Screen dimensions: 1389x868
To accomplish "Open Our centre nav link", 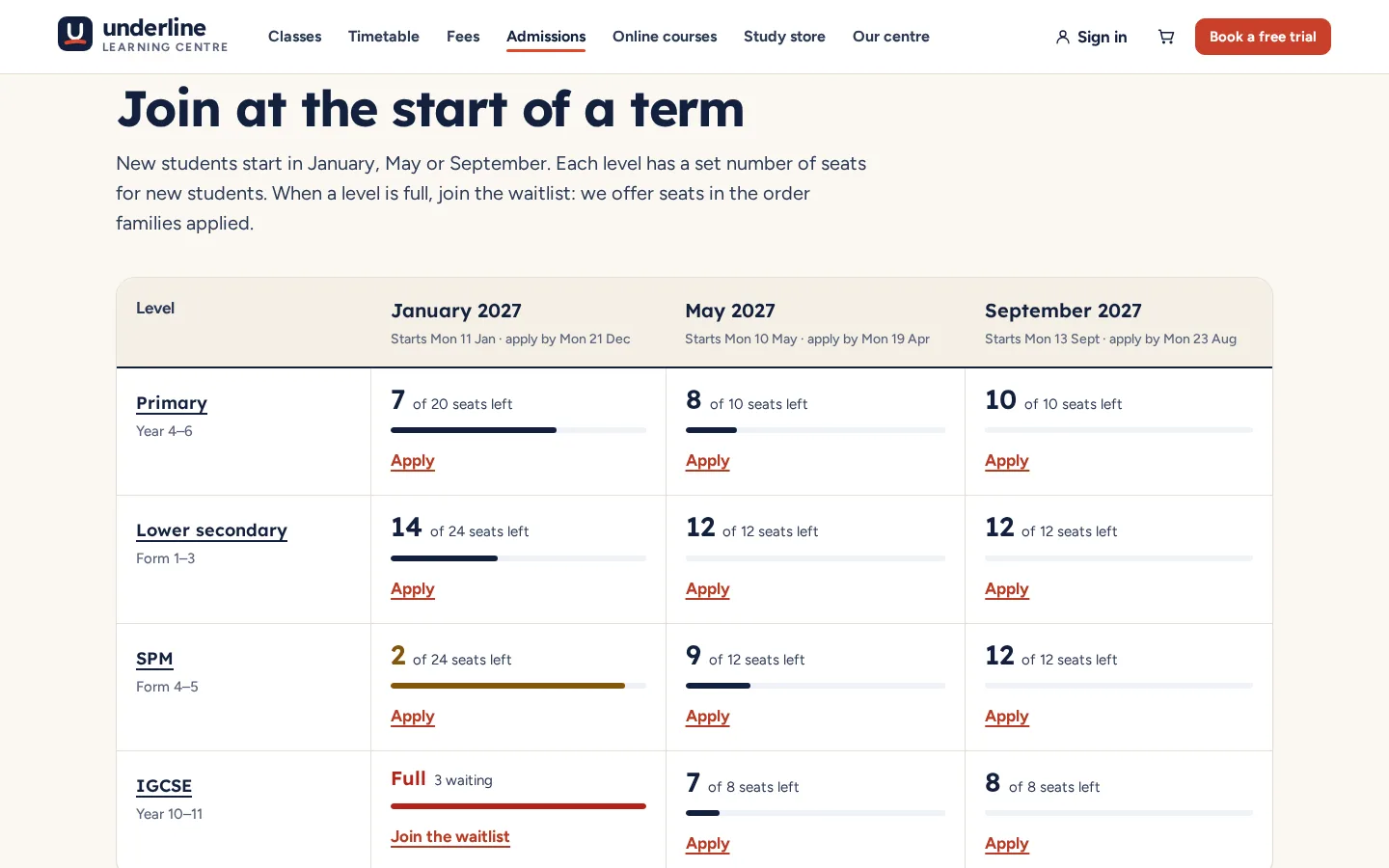I will (890, 37).
